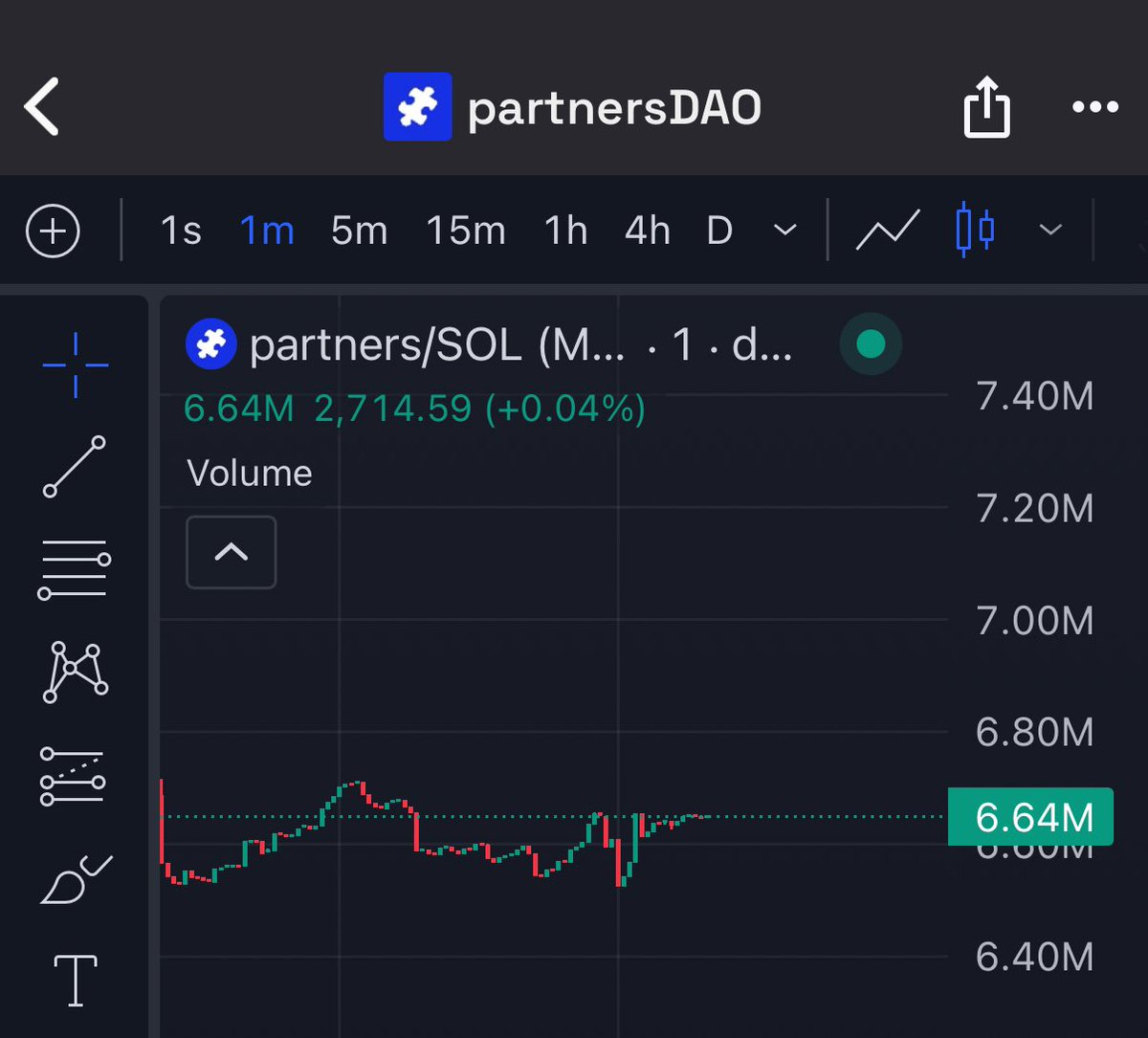Pick the brush drawing tool
1148x1038 pixels.
click(76, 878)
